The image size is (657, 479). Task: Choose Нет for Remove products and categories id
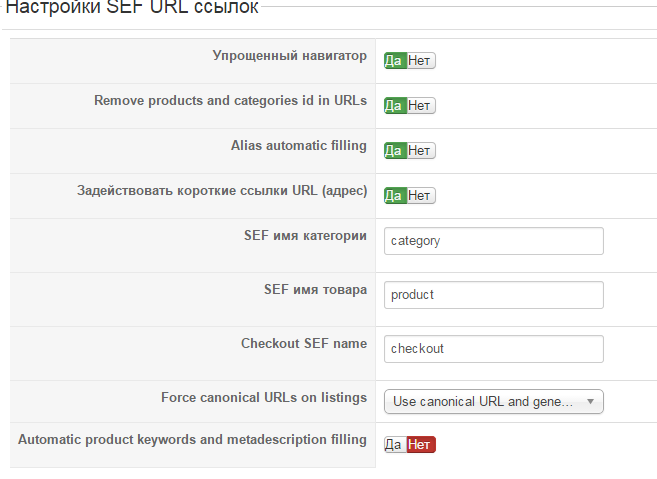[420, 106]
